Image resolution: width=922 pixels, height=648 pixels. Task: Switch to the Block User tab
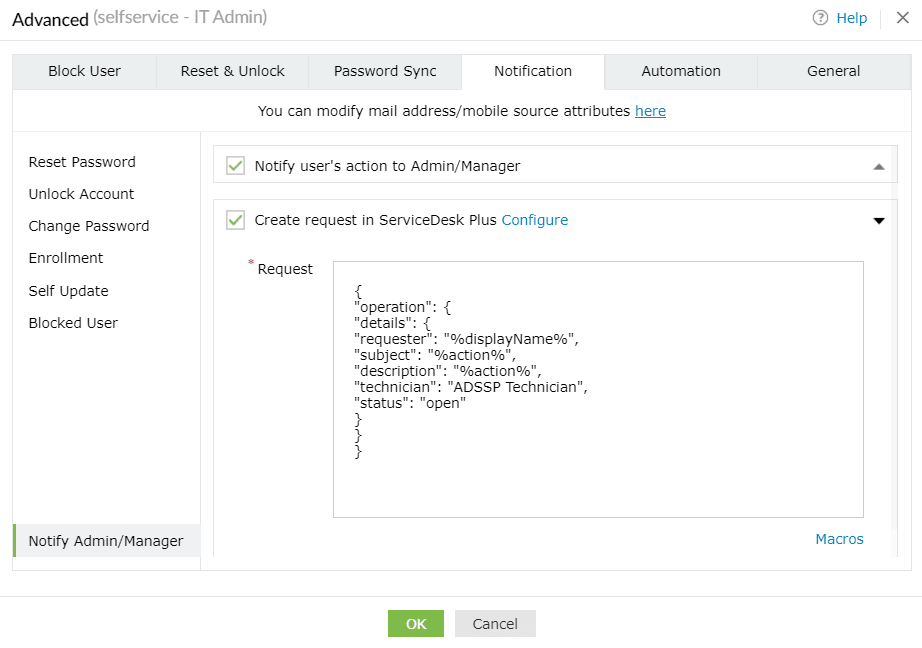(x=84, y=71)
